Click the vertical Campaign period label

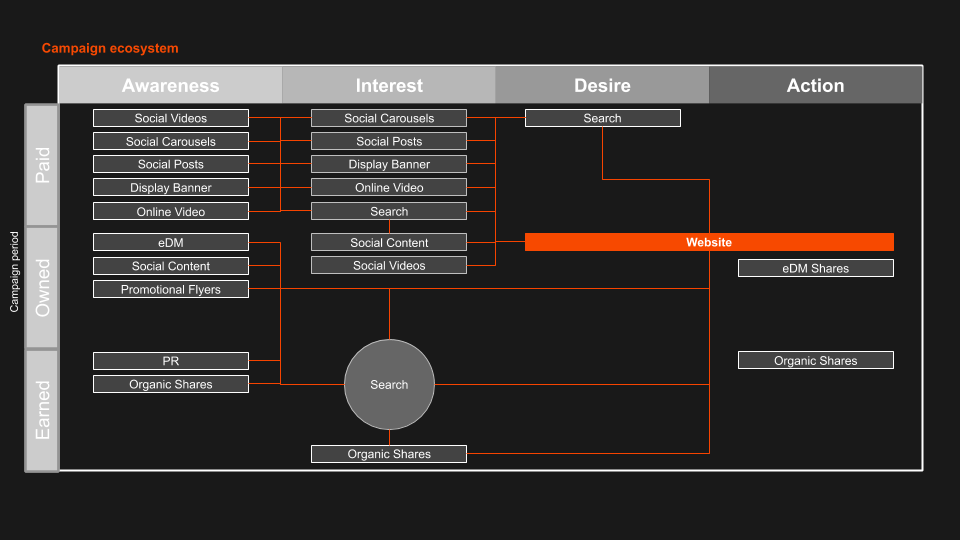[14, 272]
